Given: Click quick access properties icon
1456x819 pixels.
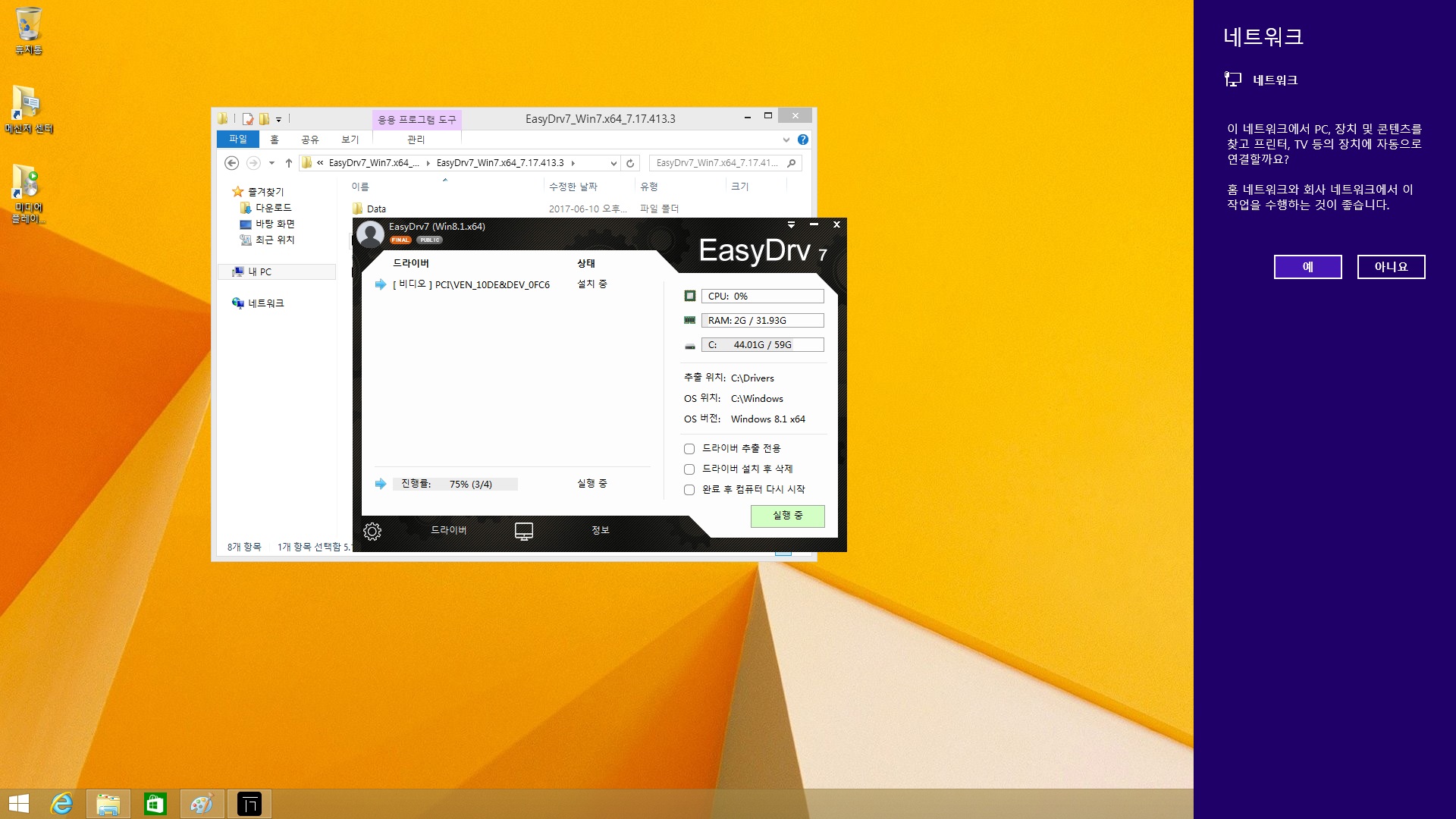Looking at the screenshot, I should click(248, 119).
